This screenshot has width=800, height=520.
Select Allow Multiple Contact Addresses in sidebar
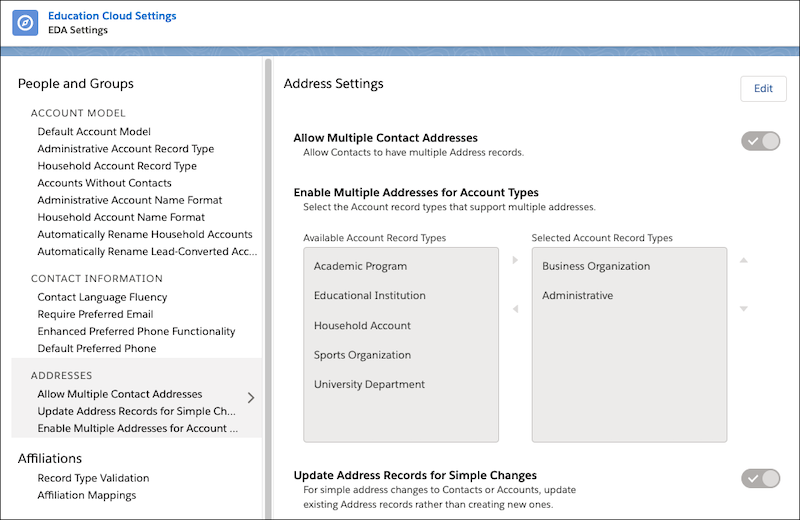120,394
